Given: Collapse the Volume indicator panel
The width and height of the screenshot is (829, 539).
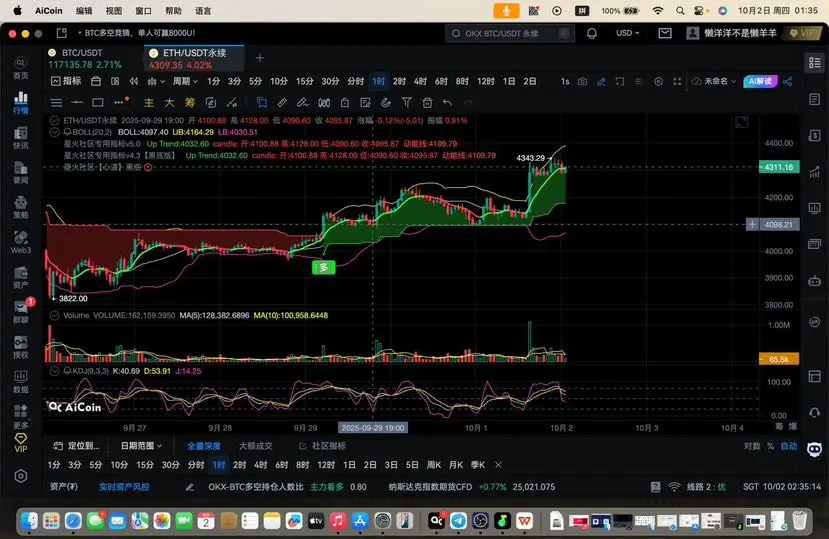Looking at the screenshot, I should click(x=54, y=315).
